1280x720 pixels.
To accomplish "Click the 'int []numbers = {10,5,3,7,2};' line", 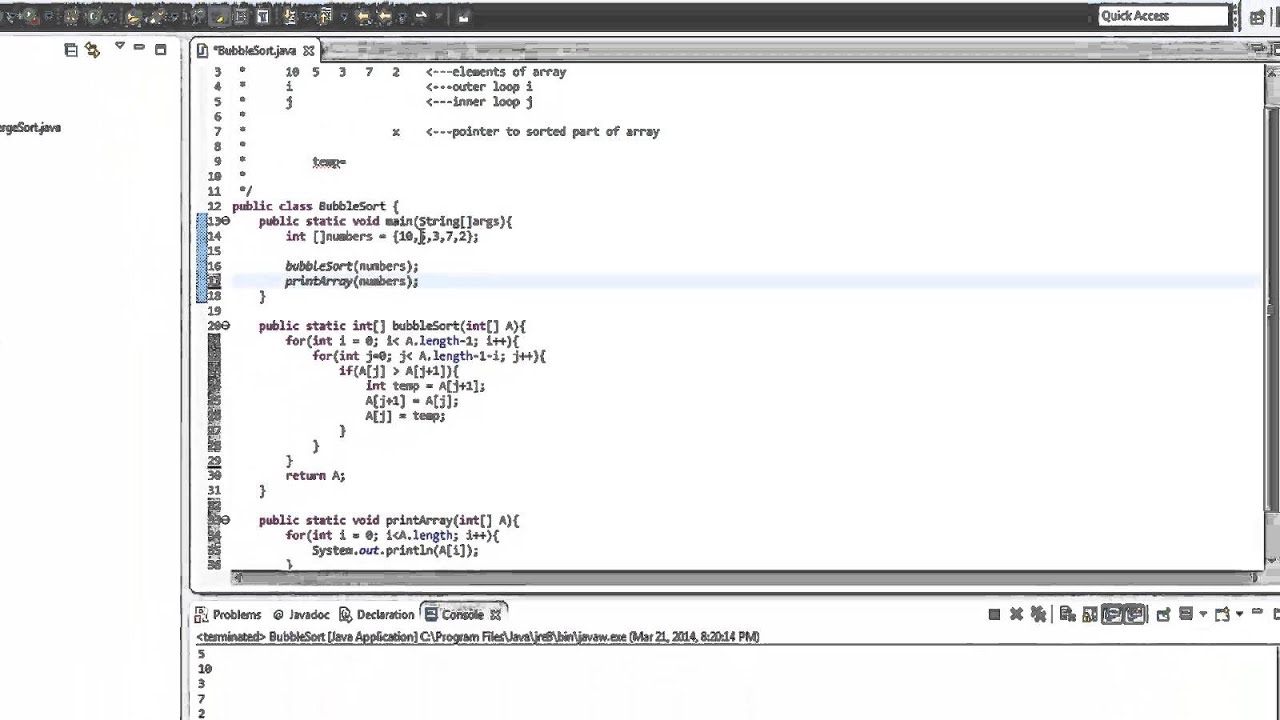I will coord(382,236).
